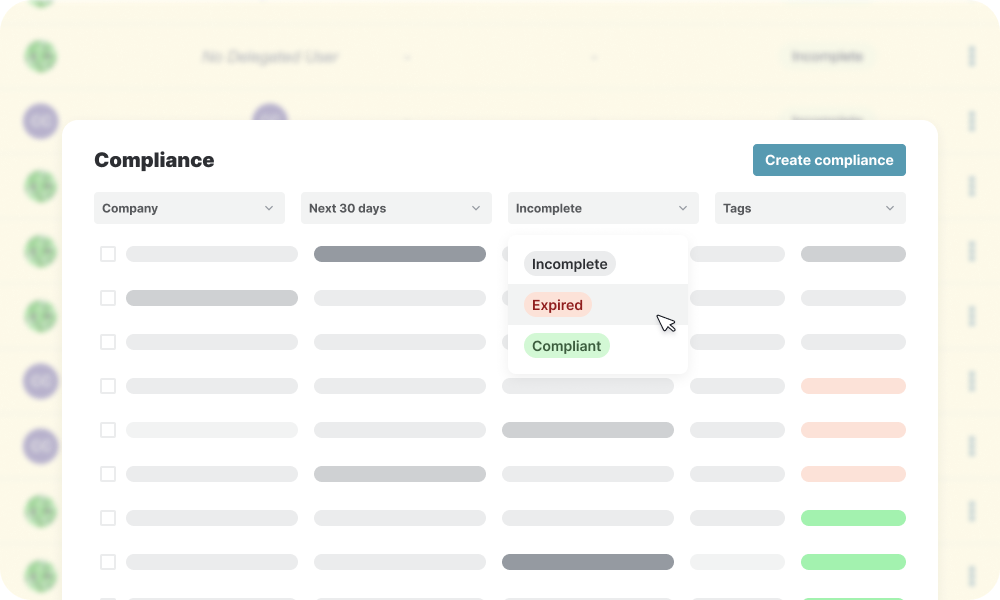1000x600 pixels.
Task: Open the Incomplete status filter dropdown
Action: [603, 208]
